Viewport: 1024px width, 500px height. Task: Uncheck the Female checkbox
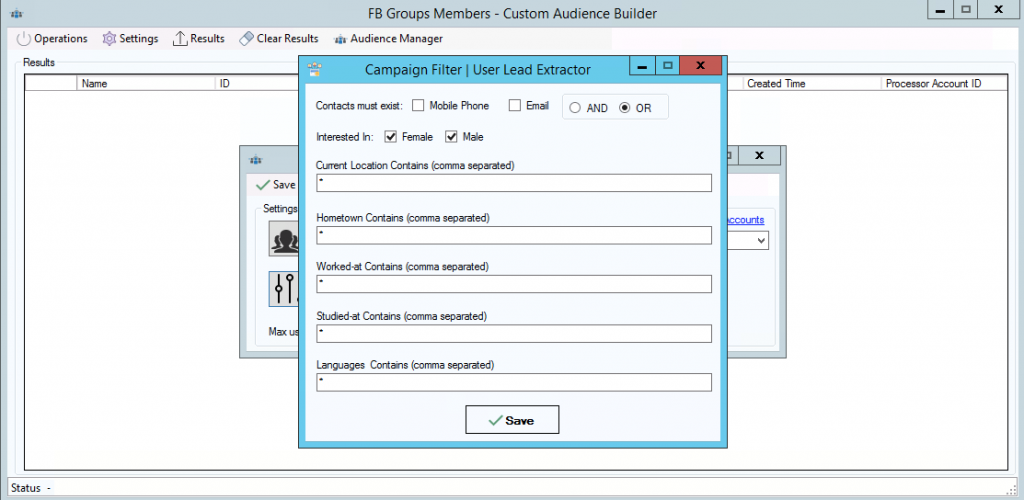[x=391, y=137]
